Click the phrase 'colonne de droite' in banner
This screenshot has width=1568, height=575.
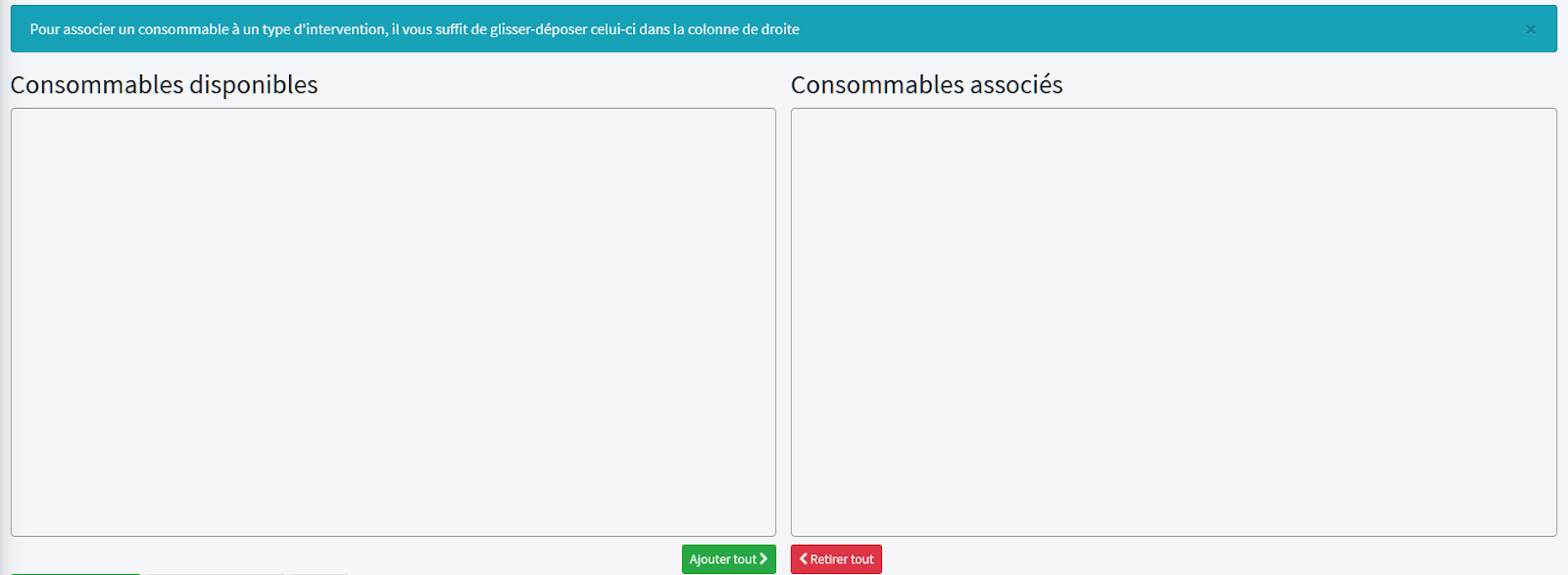pos(743,29)
